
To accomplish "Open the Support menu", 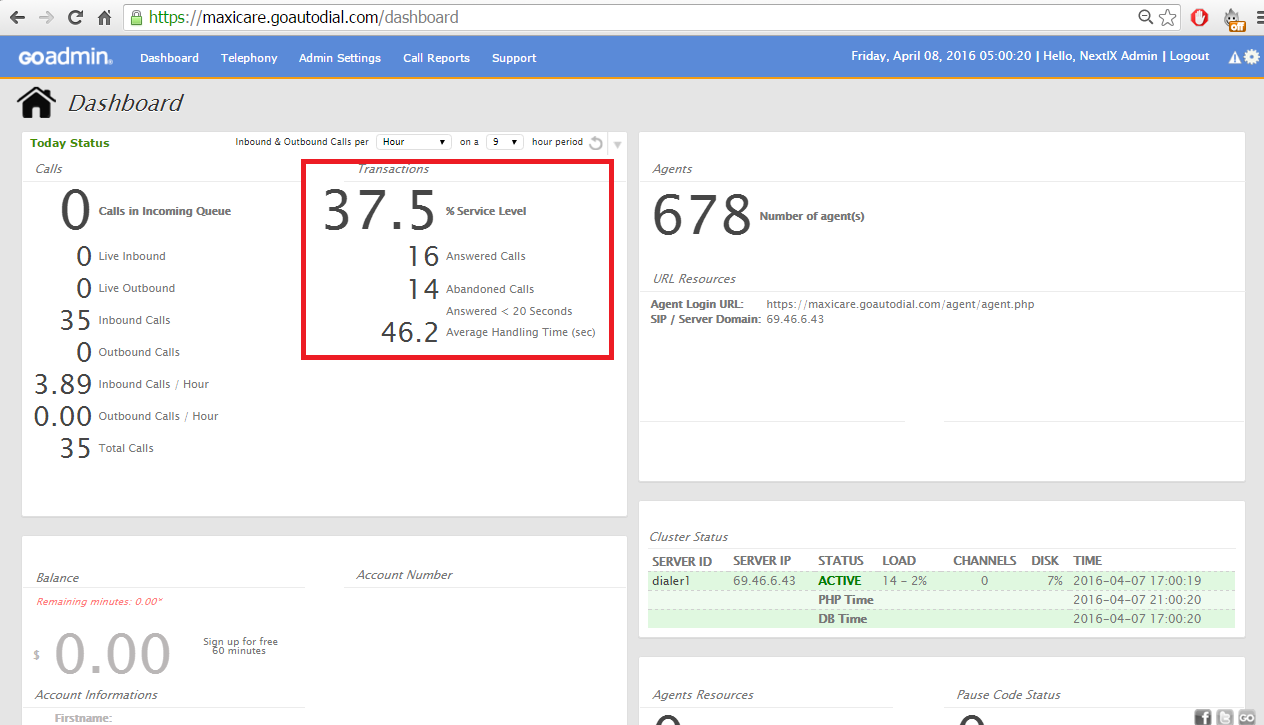I will [x=514, y=58].
